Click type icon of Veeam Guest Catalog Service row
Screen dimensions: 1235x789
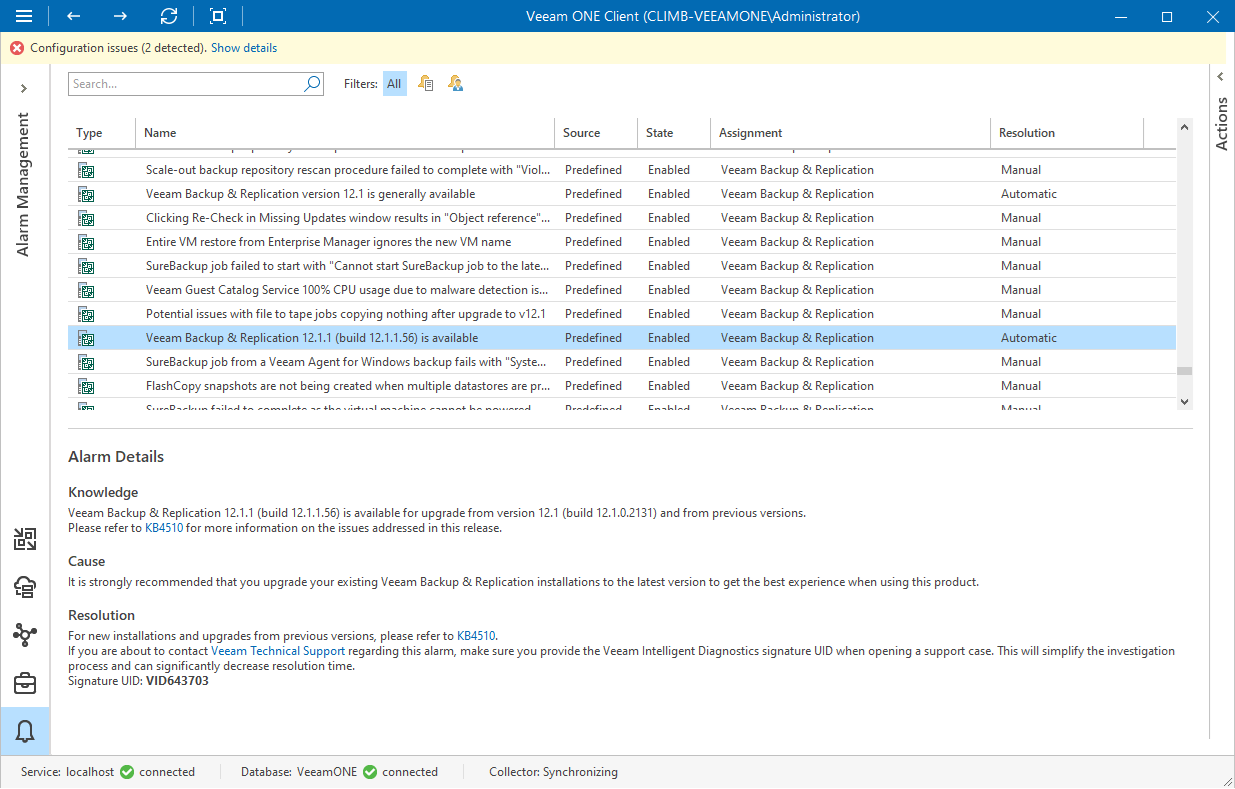pyautogui.click(x=86, y=290)
